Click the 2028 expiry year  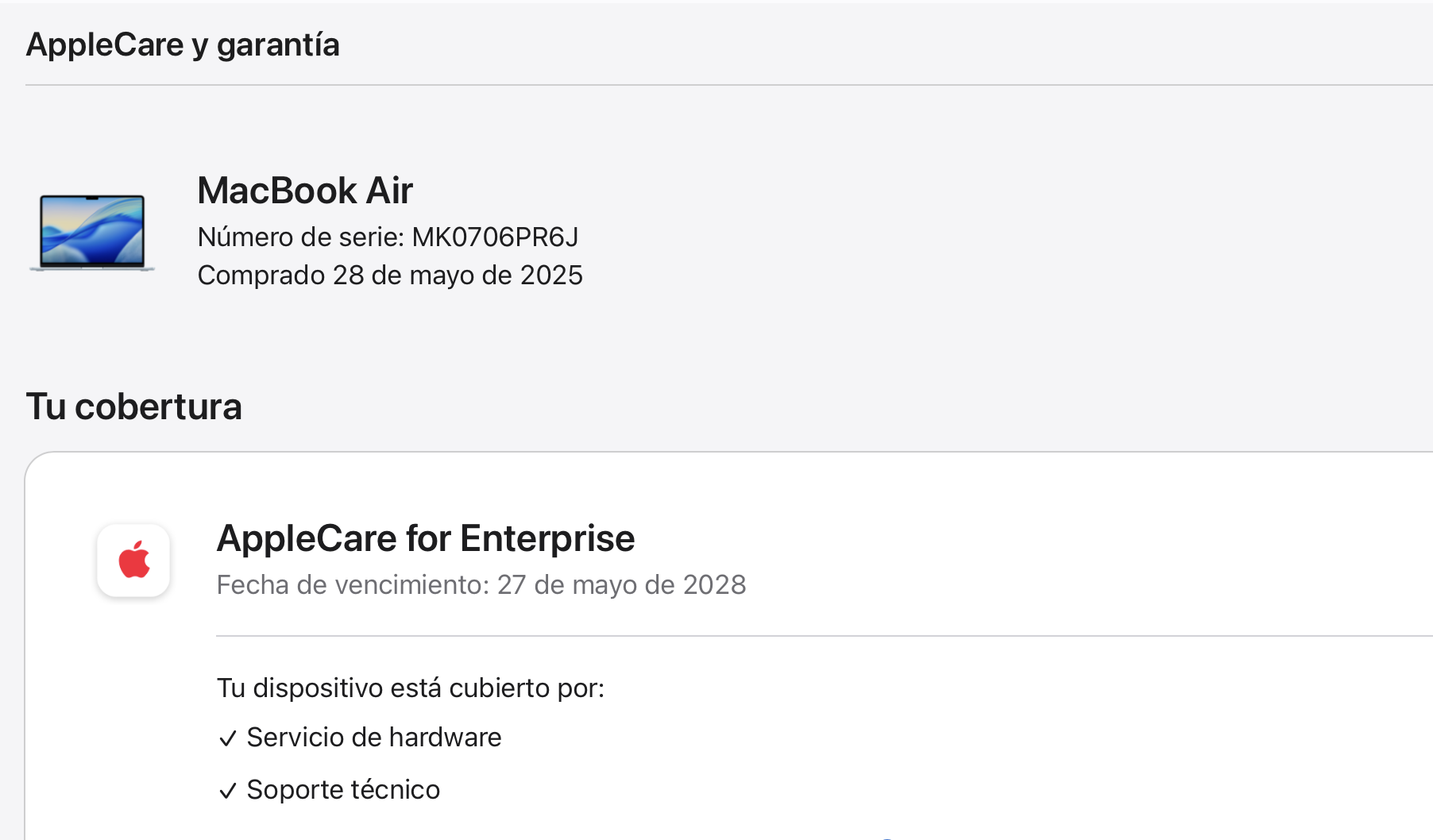click(x=714, y=584)
